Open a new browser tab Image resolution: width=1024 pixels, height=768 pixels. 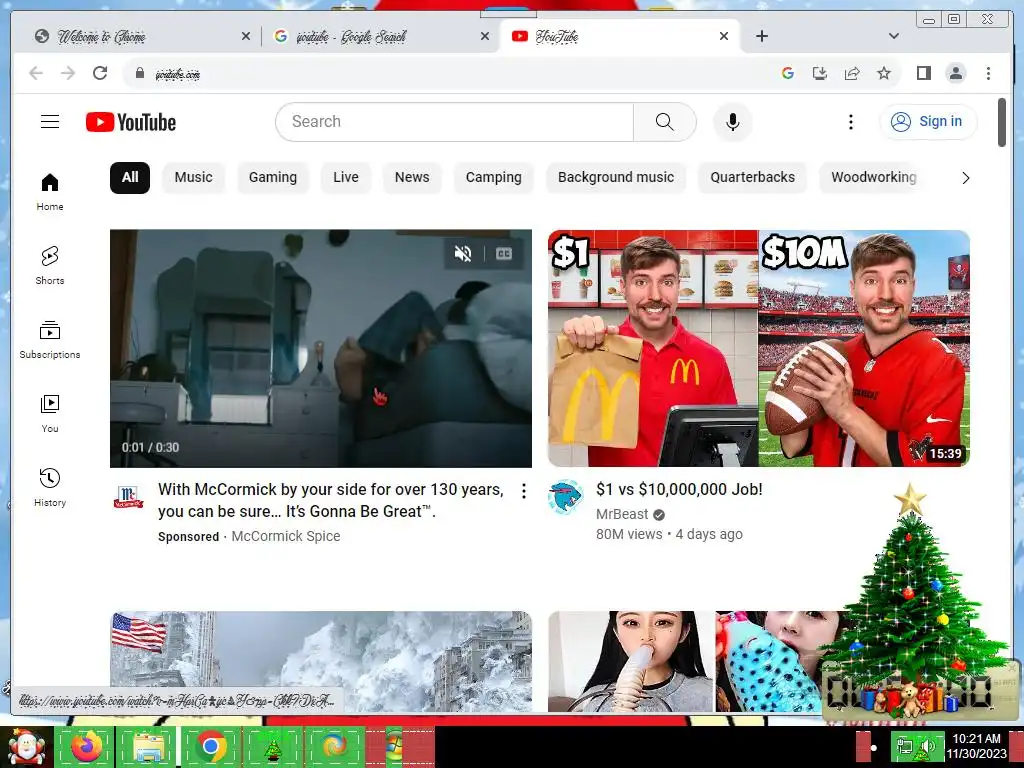tap(761, 36)
